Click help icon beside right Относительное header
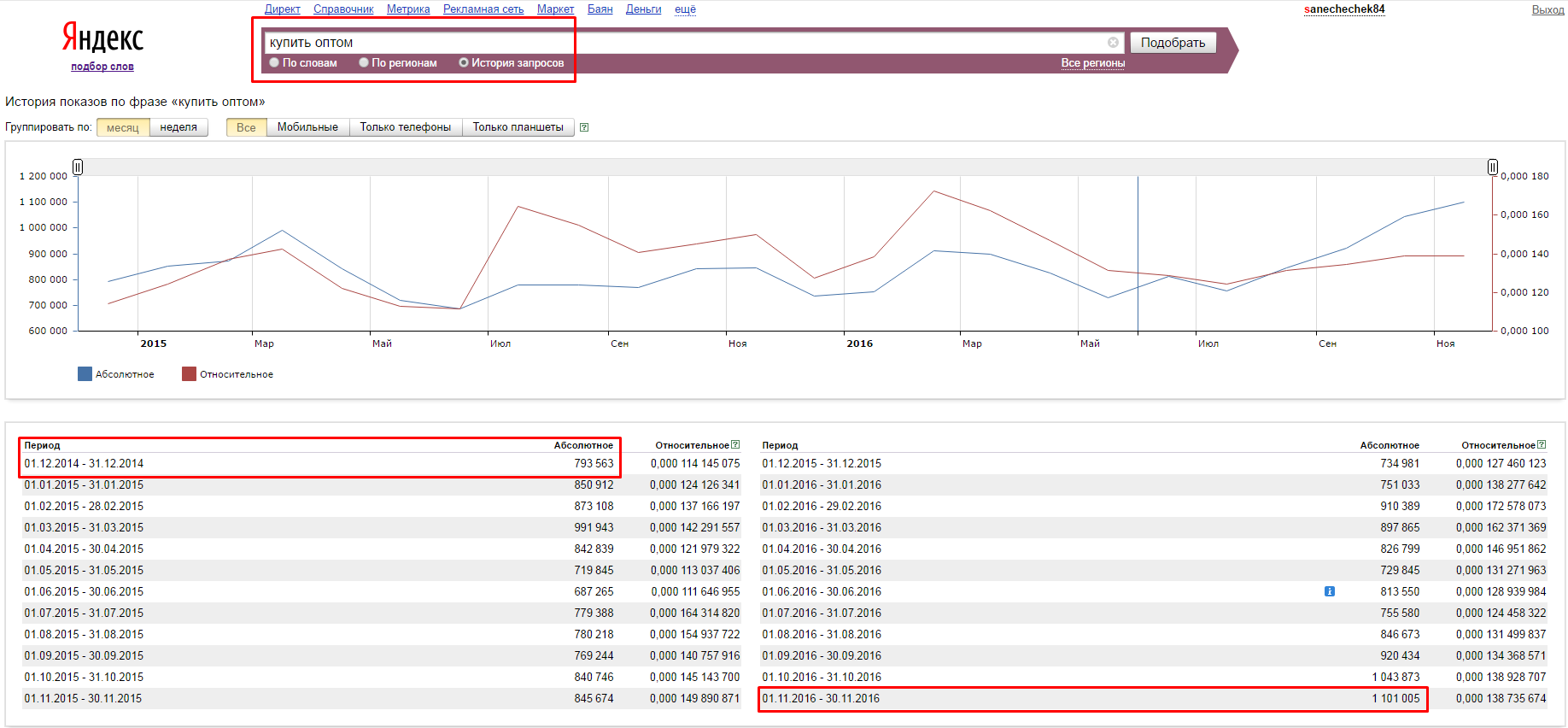1568x728 pixels. click(x=1542, y=445)
